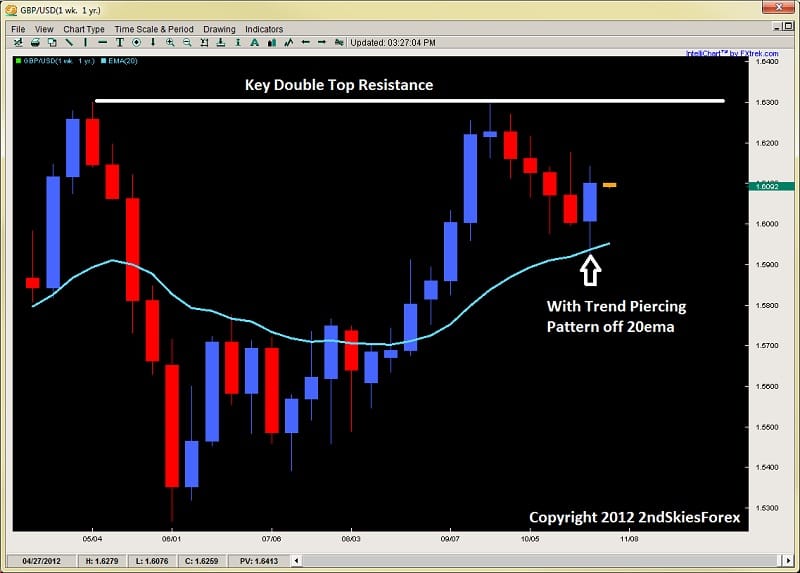Screen dimensions: 800x573
Task: Click the horizontal scrollbar track
Action: 541,561
